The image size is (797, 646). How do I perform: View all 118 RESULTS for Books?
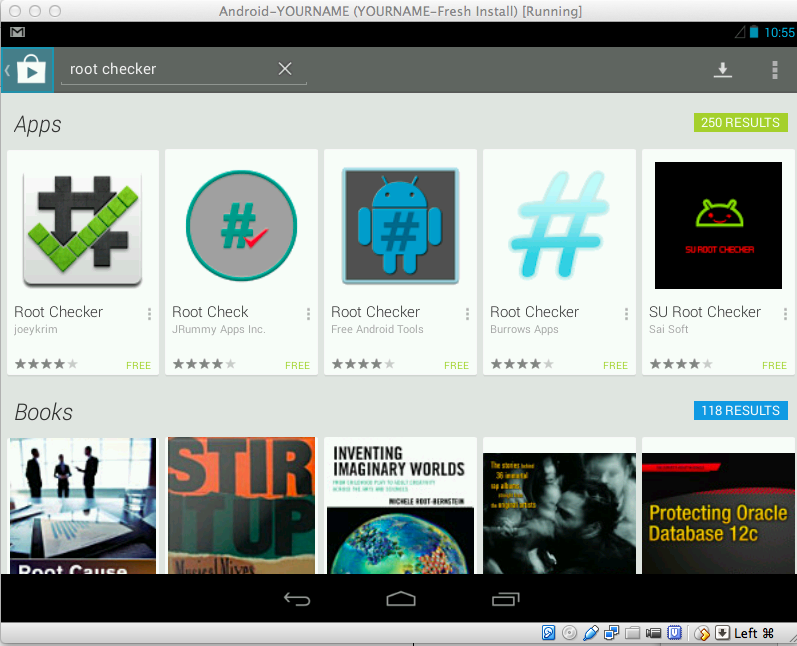(x=741, y=410)
